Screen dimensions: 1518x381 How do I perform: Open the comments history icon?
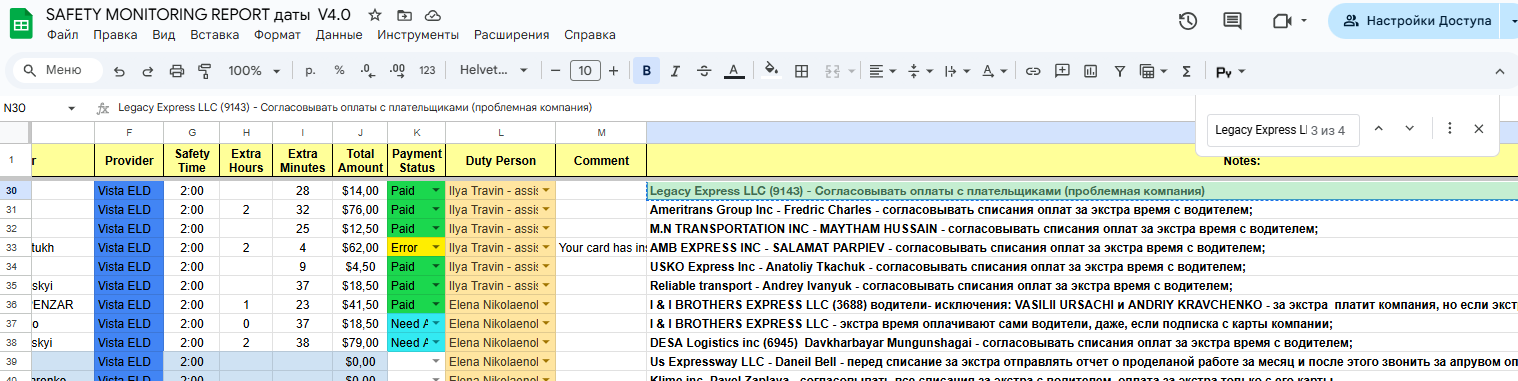coord(1232,21)
